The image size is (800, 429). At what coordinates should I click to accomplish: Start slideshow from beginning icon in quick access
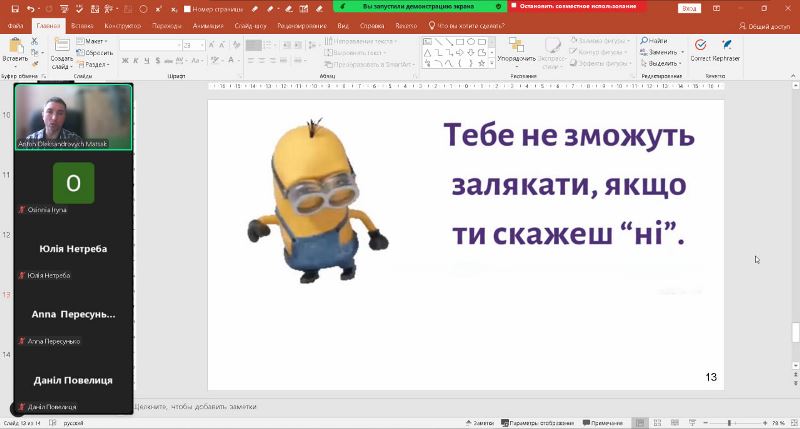[x=64, y=9]
